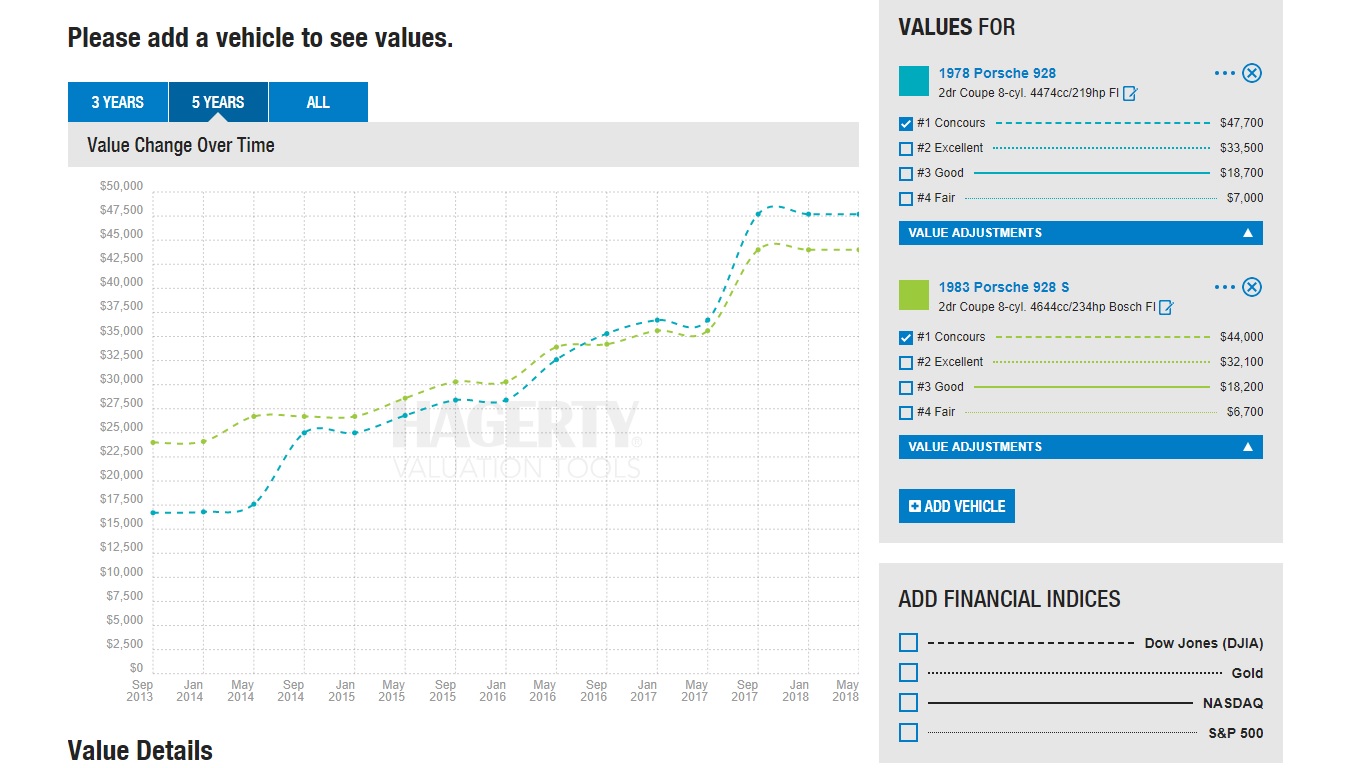Expand Value Adjustments for 1978 Porsche 928
Viewport: 1348px width, 768px height.
pos(1080,233)
